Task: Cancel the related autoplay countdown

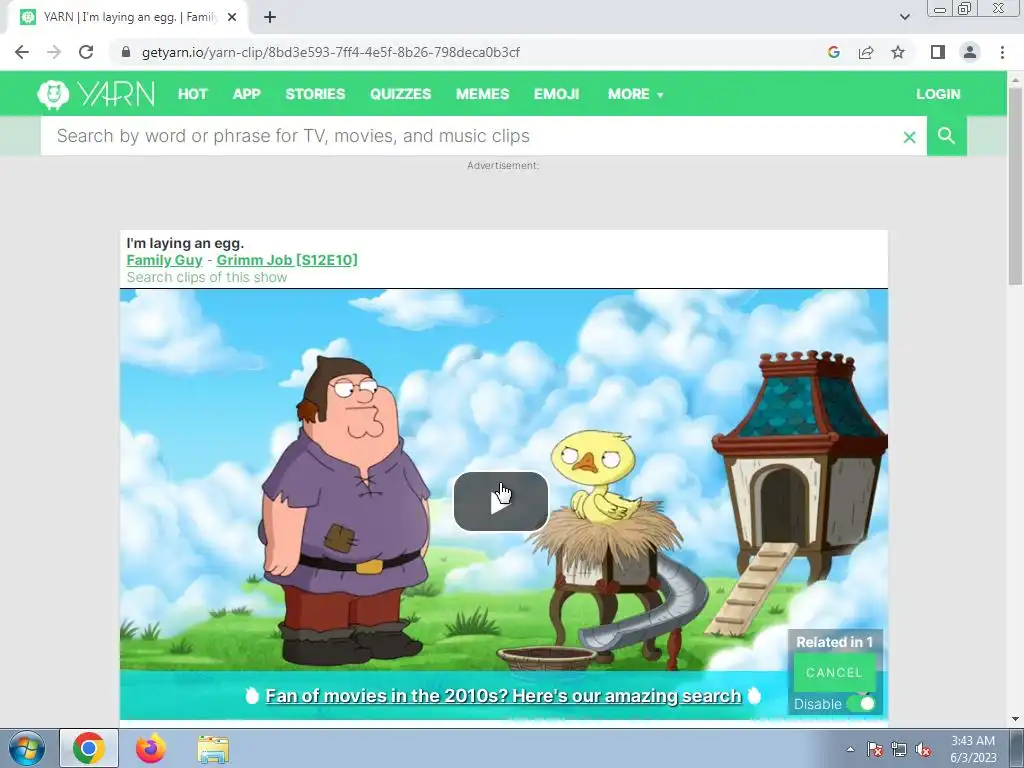Action: 834,673
